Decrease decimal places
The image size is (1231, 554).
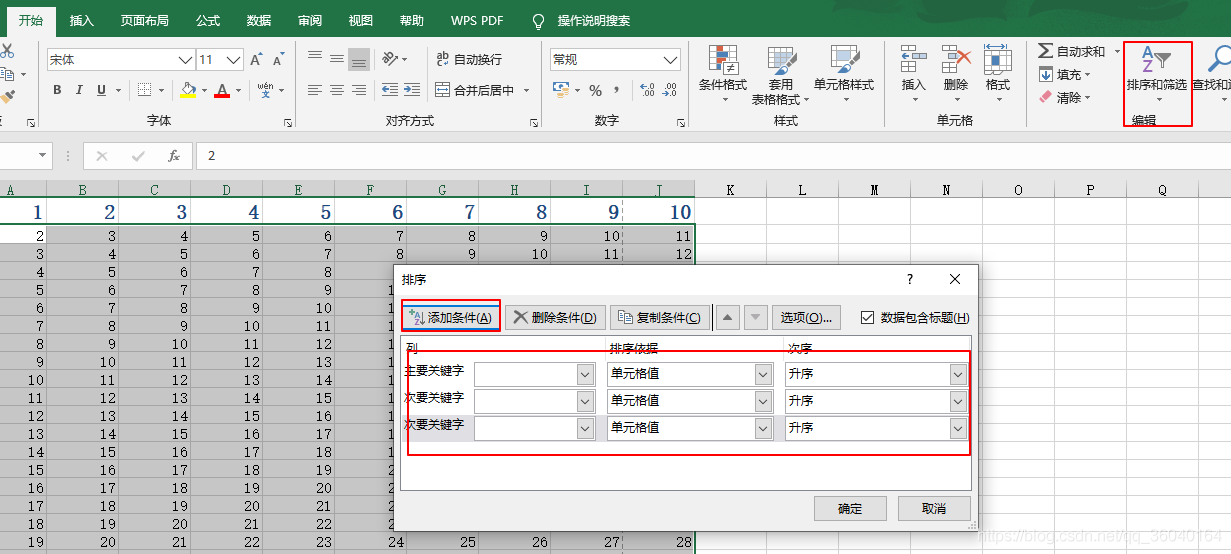pyautogui.click(x=671, y=90)
